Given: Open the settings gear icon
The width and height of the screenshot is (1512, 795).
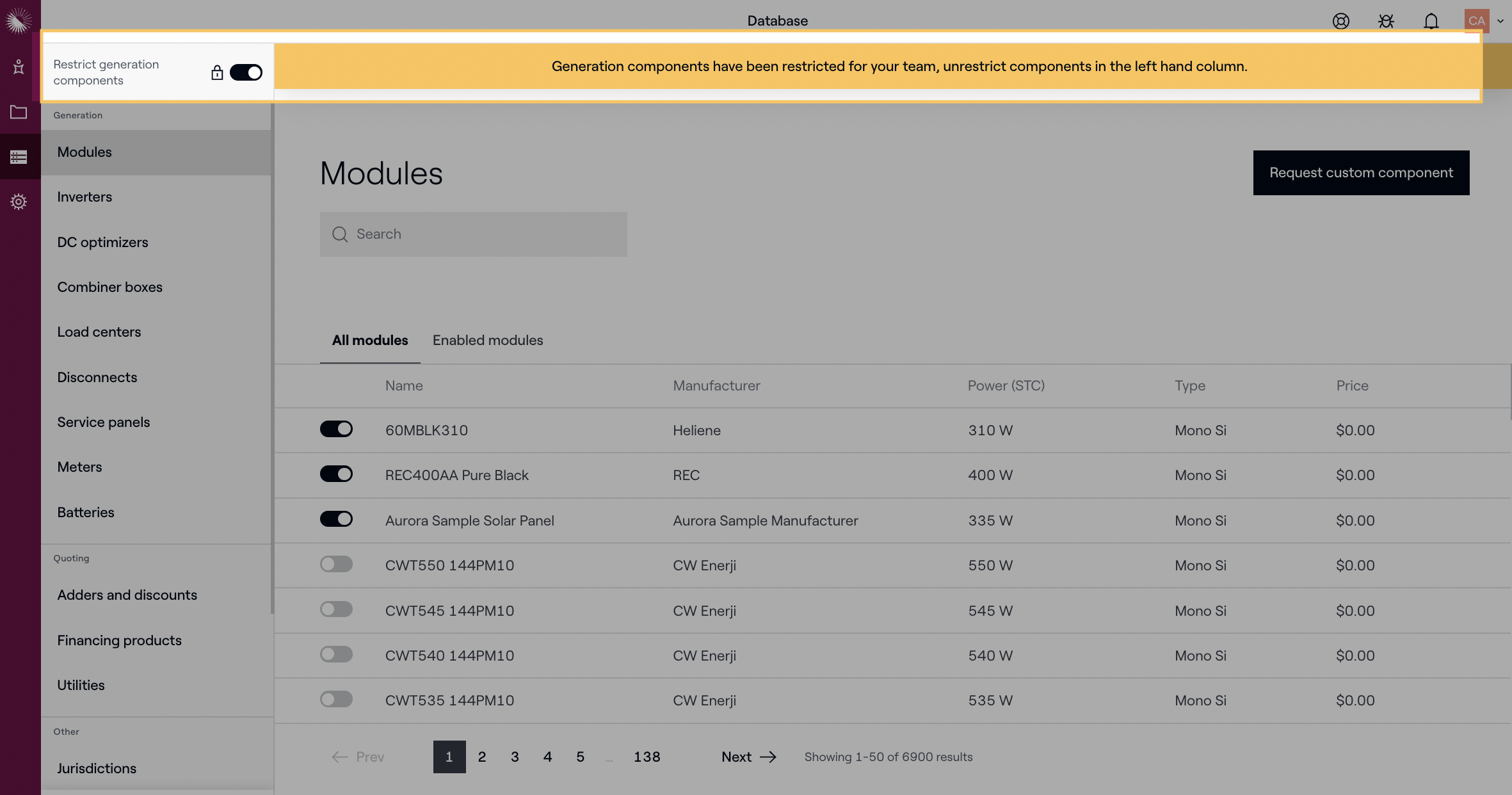Looking at the screenshot, I should (19, 202).
